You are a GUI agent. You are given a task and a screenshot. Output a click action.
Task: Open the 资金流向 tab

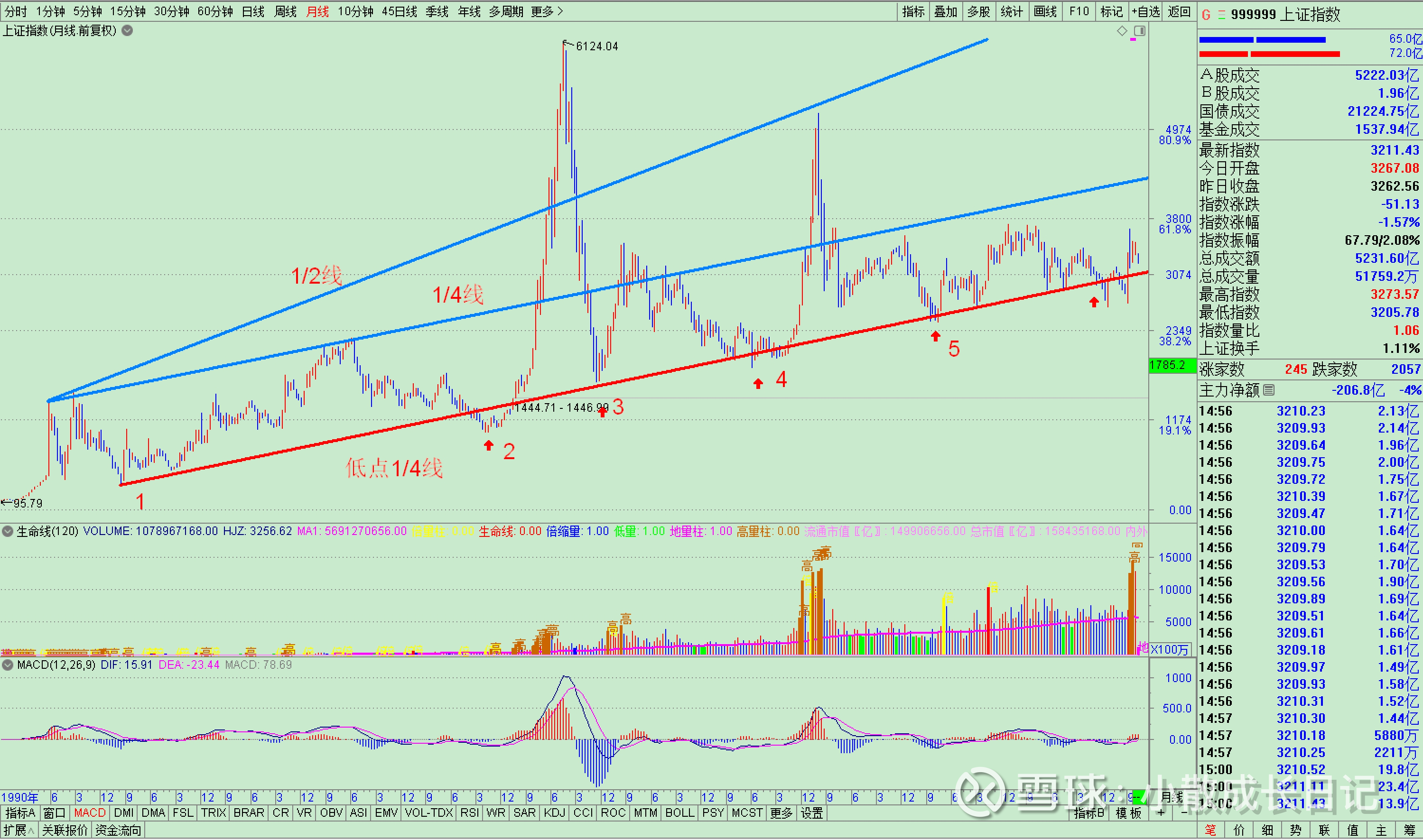tap(118, 831)
